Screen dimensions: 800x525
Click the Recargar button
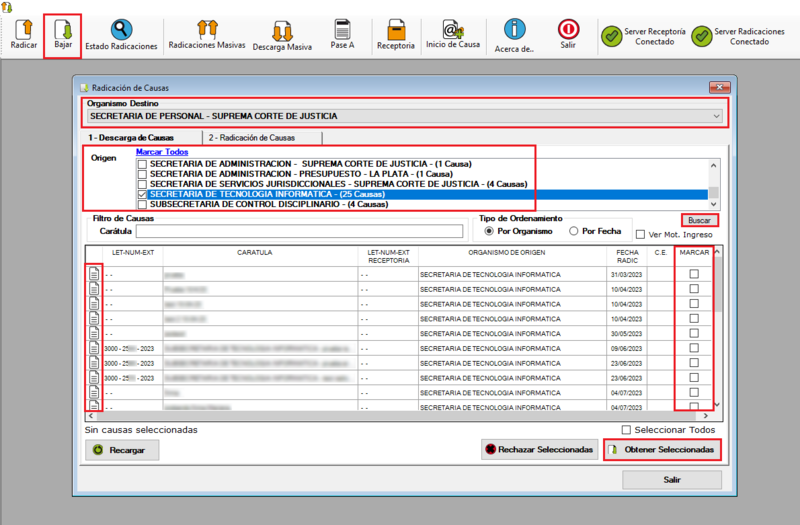(122, 450)
